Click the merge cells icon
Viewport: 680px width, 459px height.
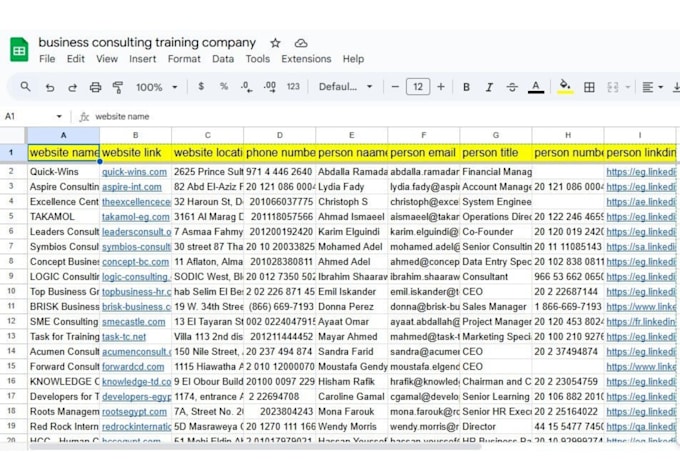point(613,87)
